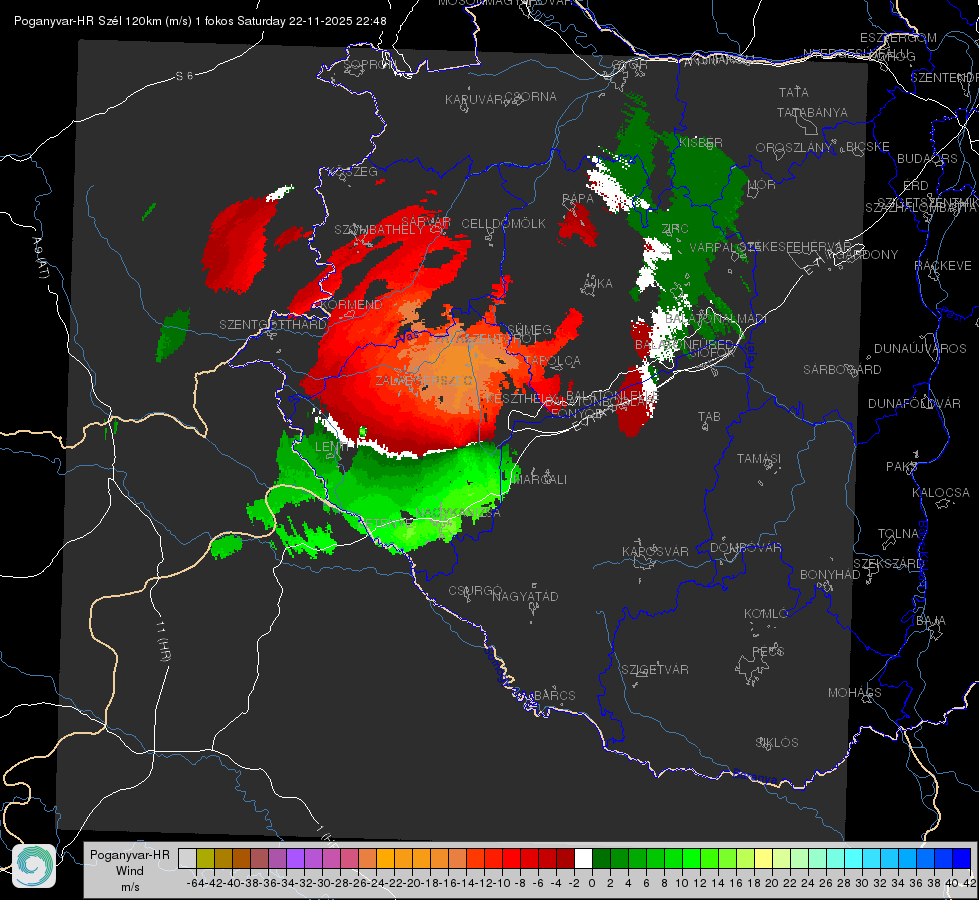Click the KAPUVAR city label
This screenshot has height=900, width=979.
pyautogui.click(x=474, y=100)
